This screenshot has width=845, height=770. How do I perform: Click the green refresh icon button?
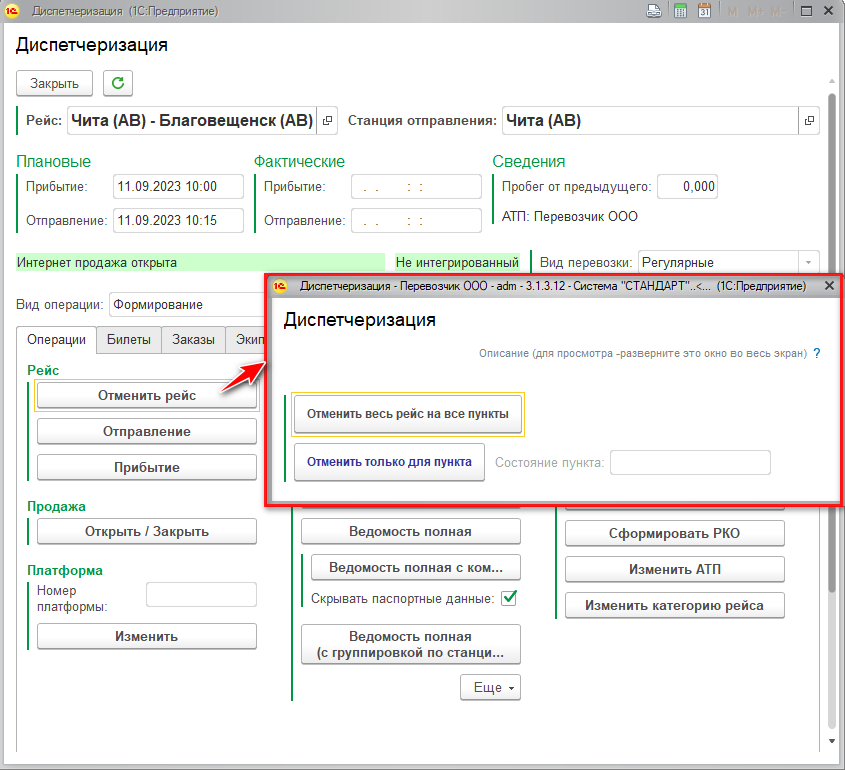coord(118,83)
